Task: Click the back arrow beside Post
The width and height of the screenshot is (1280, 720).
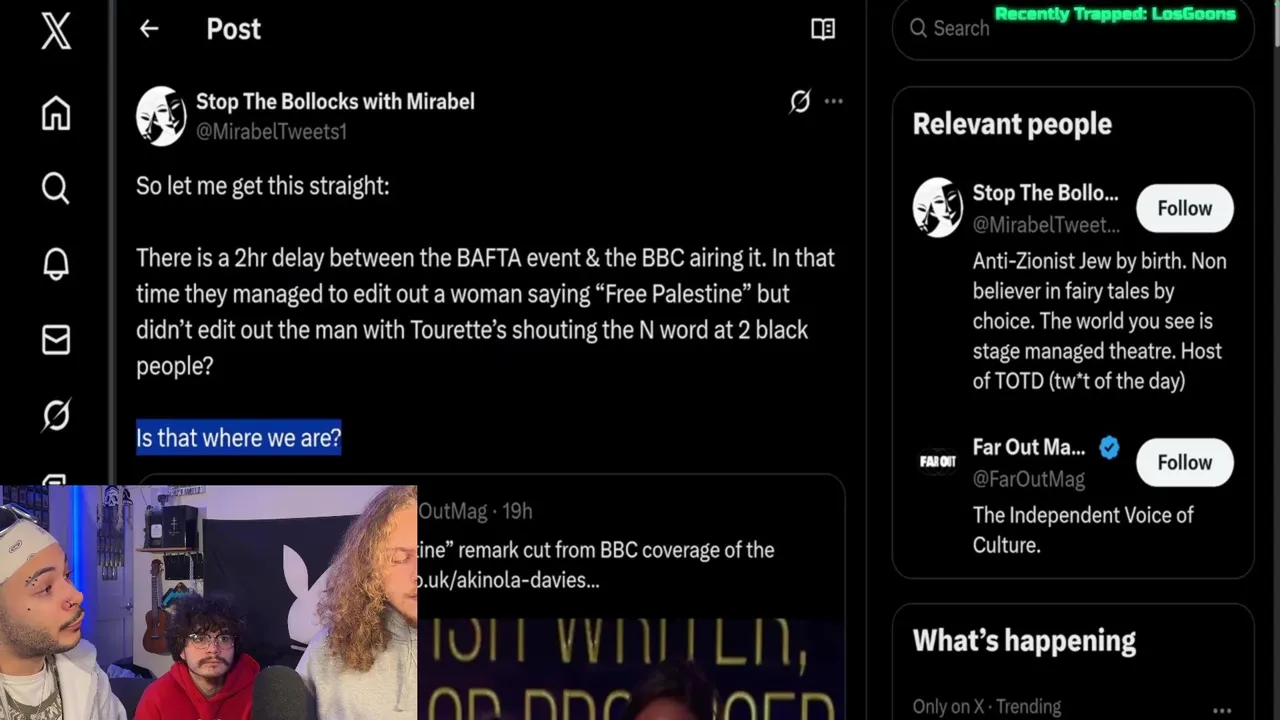Action: tap(149, 29)
